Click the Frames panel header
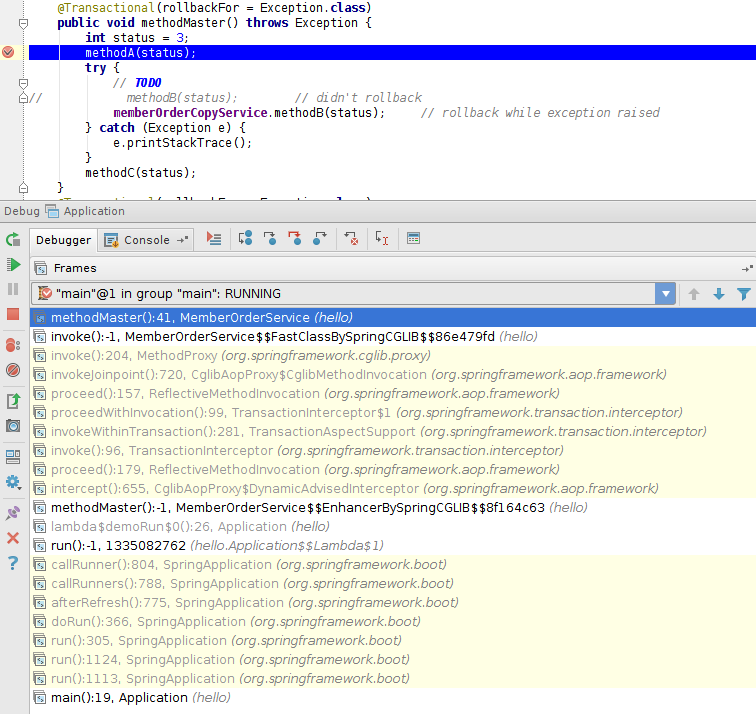The height and width of the screenshot is (714, 756). [x=392, y=268]
